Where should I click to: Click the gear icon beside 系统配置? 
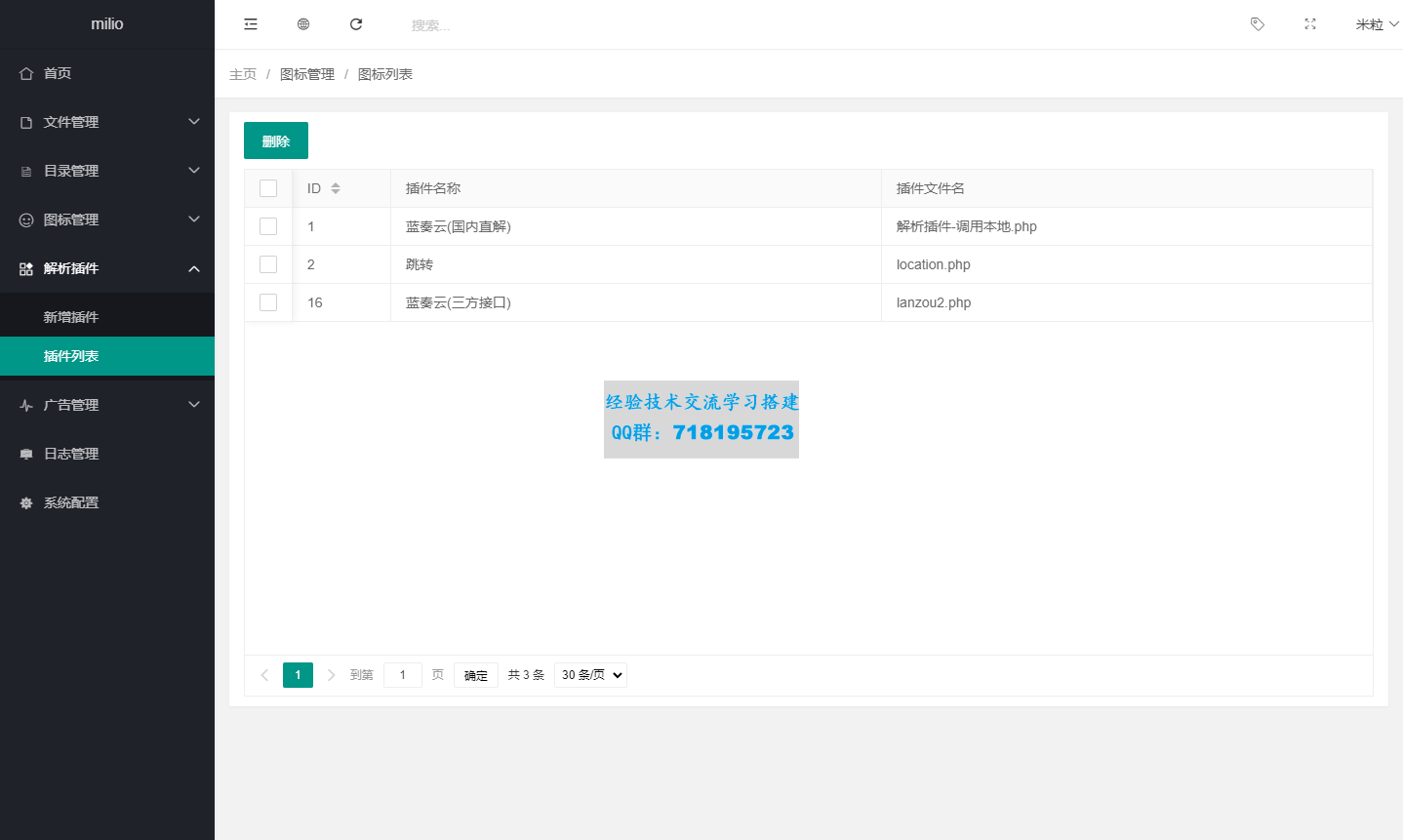pos(26,502)
